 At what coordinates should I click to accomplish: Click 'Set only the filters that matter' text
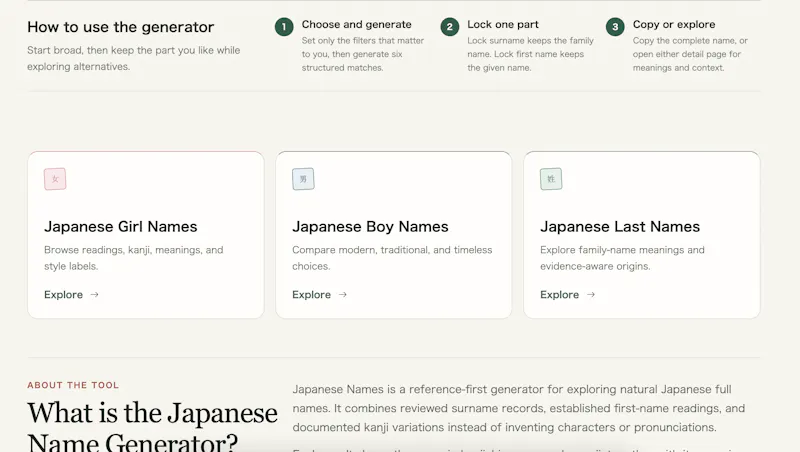point(363,54)
